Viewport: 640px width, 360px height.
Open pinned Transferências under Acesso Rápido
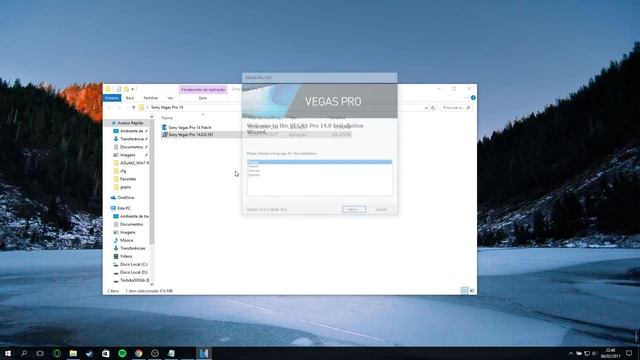[x=131, y=139]
